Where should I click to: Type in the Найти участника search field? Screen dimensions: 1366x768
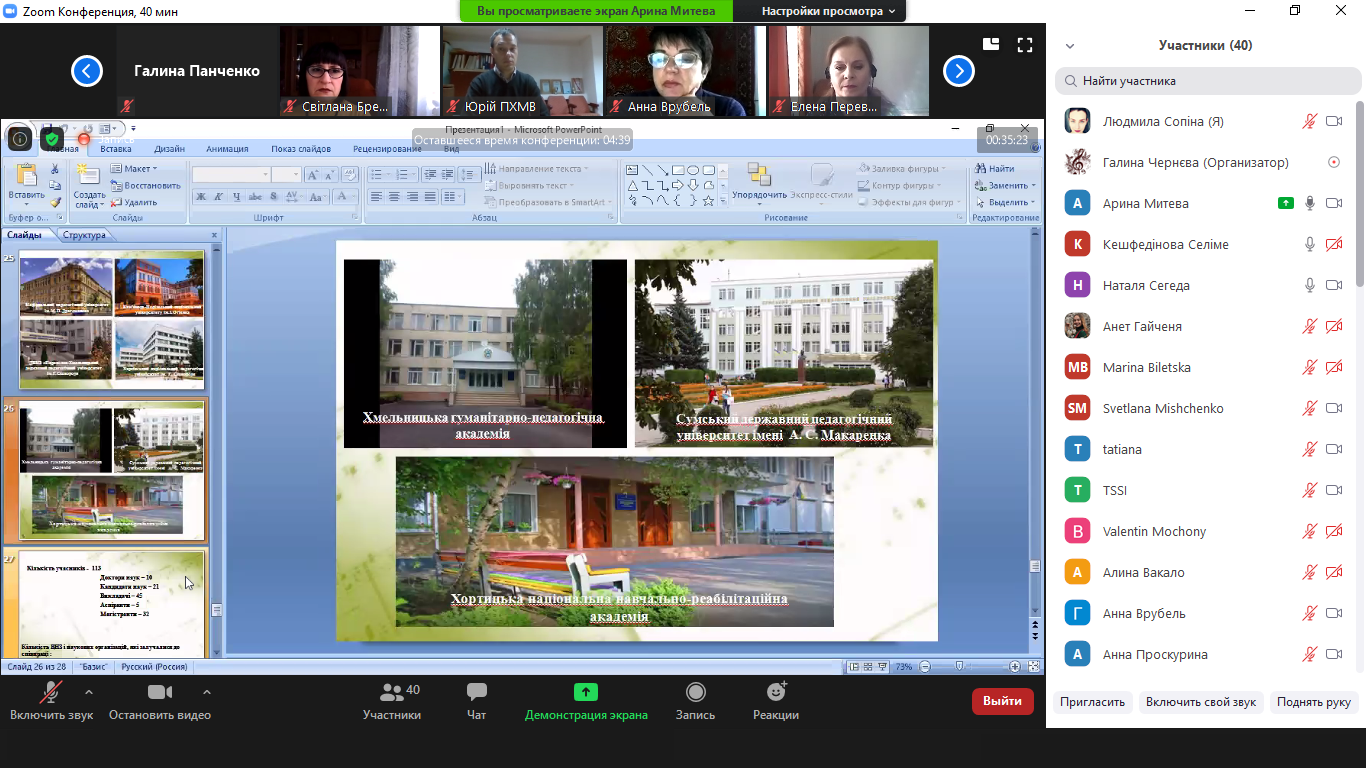click(x=1208, y=81)
